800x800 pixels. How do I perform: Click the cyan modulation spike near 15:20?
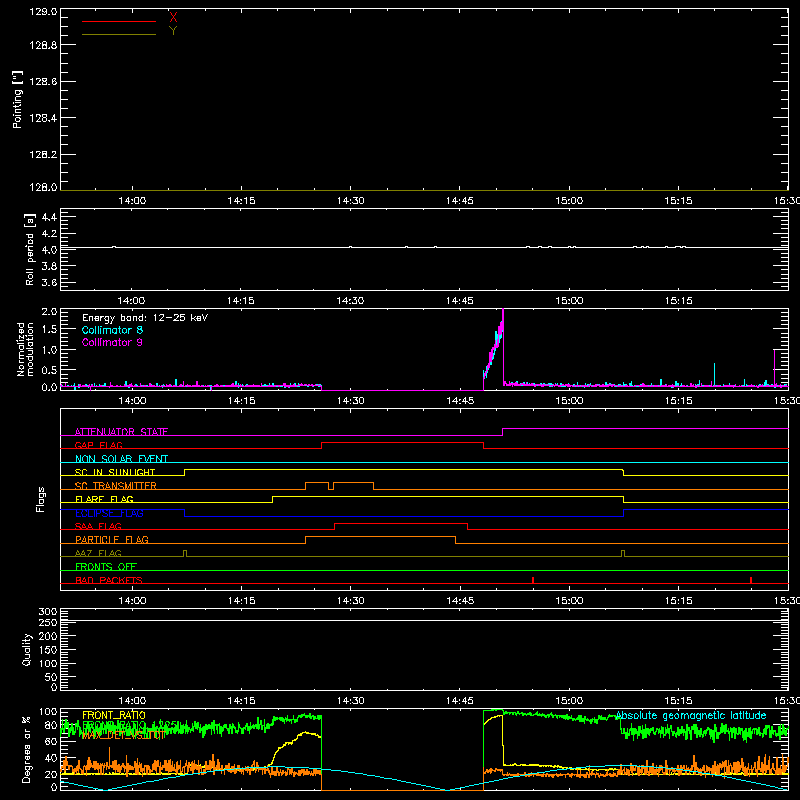(x=714, y=372)
